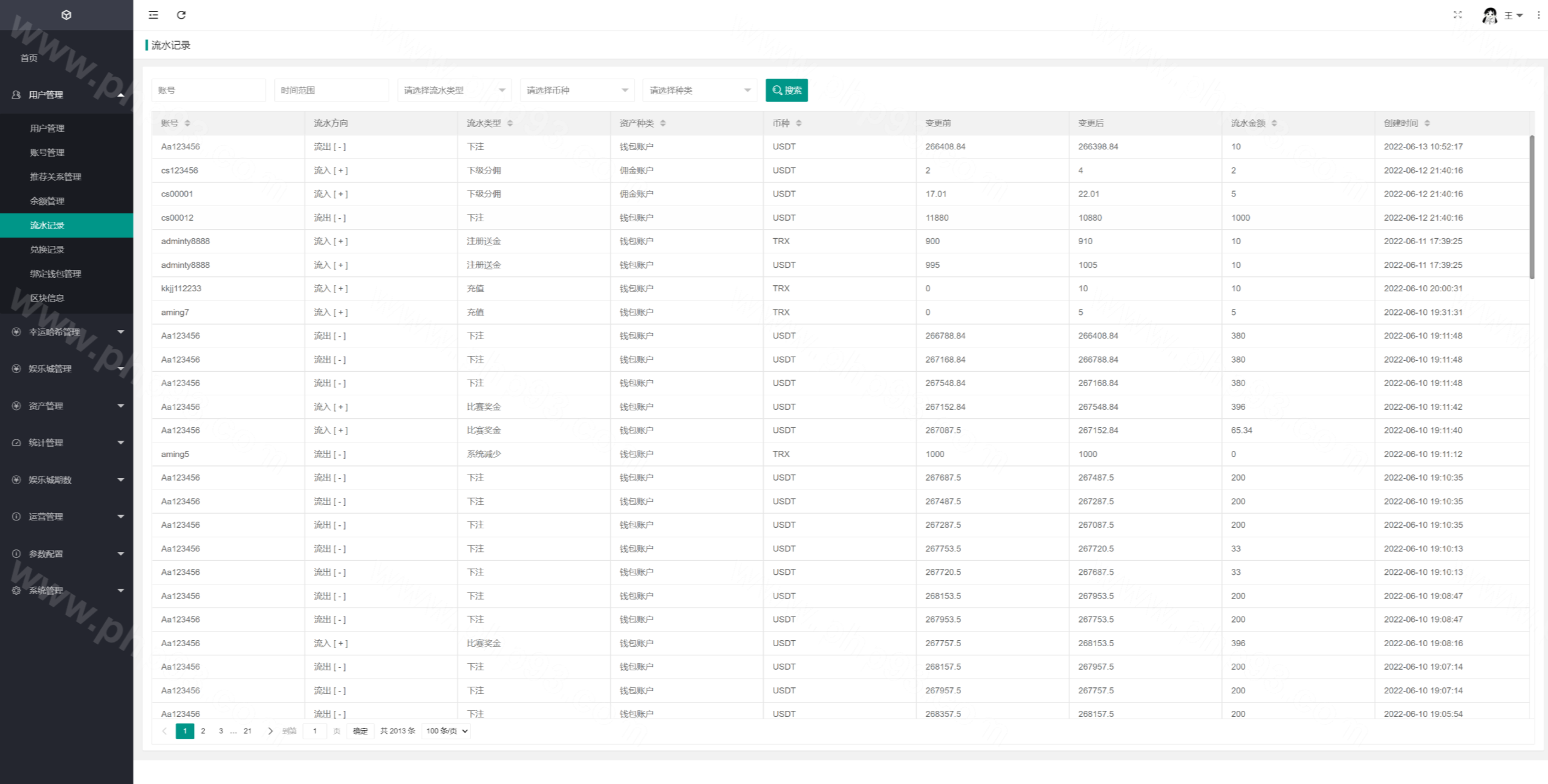The height and width of the screenshot is (784, 1548).
Task: Click the green 搜索 button
Action: pos(786,91)
